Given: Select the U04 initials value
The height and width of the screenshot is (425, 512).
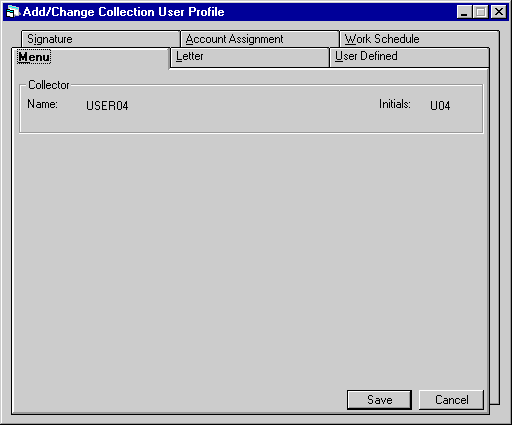Looking at the screenshot, I should 440,106.
